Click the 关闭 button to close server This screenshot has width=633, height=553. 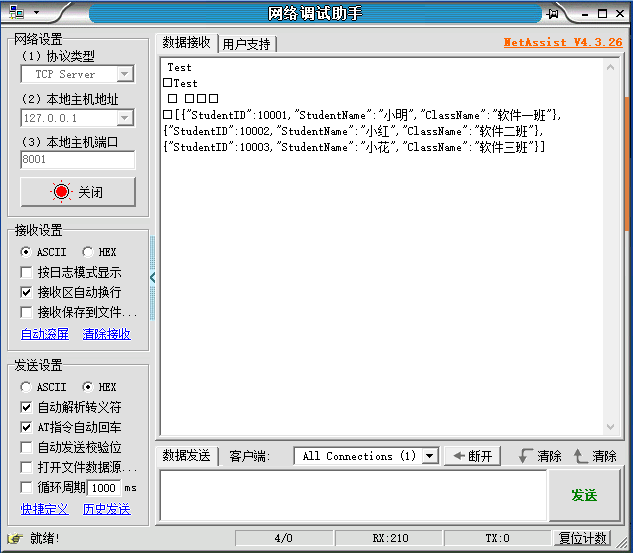pos(78,192)
